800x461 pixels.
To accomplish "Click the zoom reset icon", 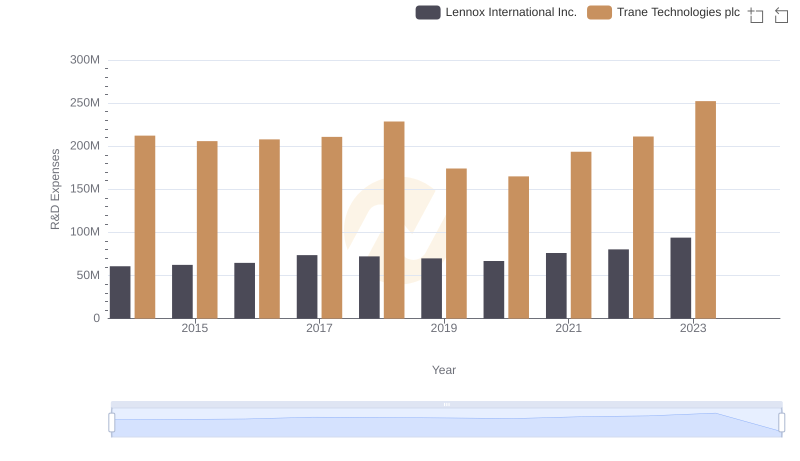I will click(x=781, y=15).
